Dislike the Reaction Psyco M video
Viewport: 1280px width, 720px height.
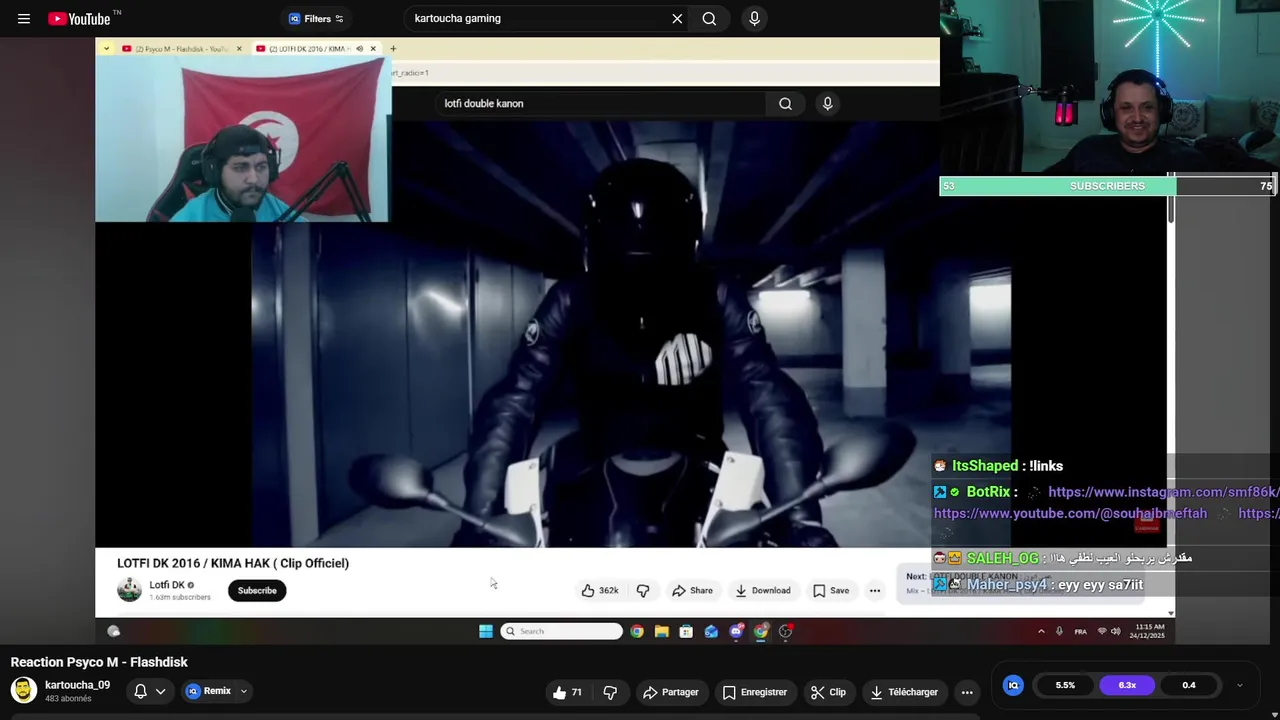click(x=610, y=692)
